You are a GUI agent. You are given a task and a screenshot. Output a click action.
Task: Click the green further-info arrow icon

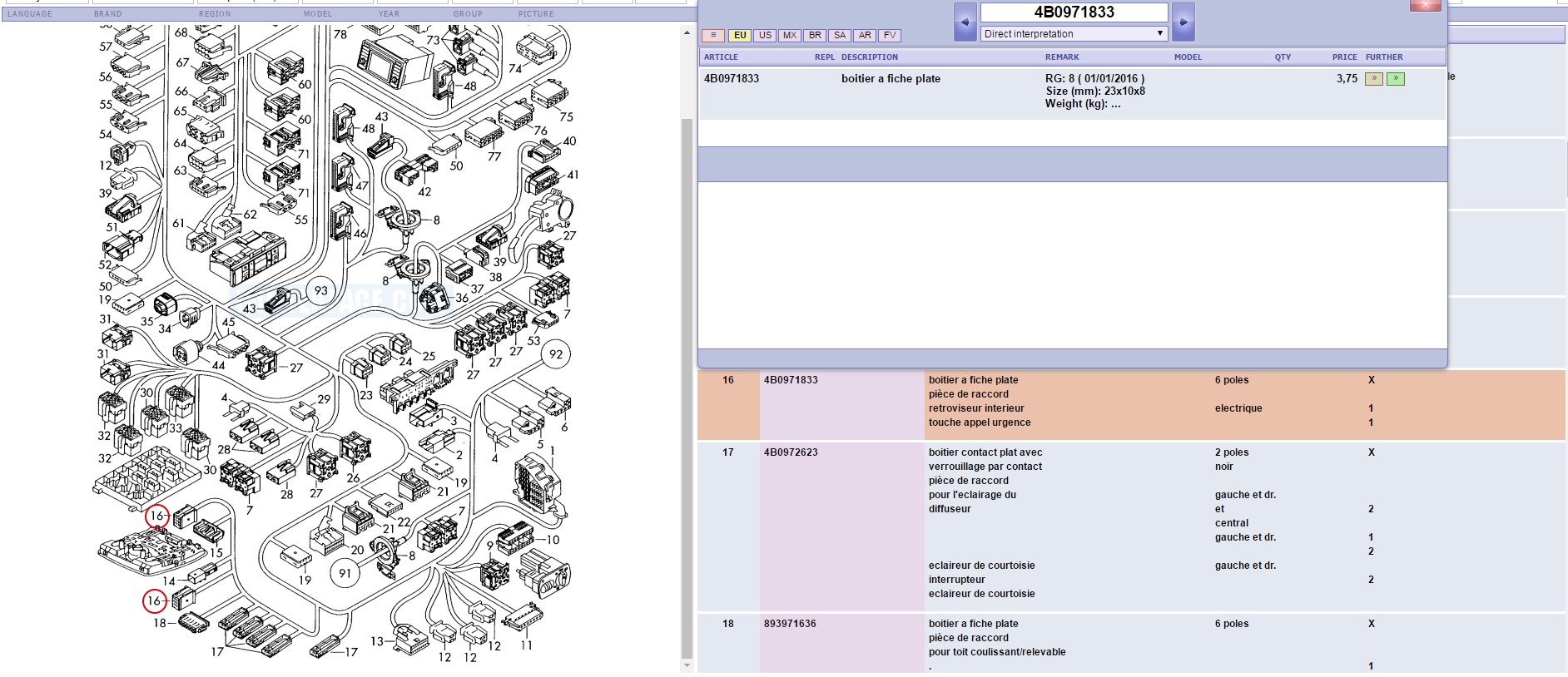tap(1396, 79)
